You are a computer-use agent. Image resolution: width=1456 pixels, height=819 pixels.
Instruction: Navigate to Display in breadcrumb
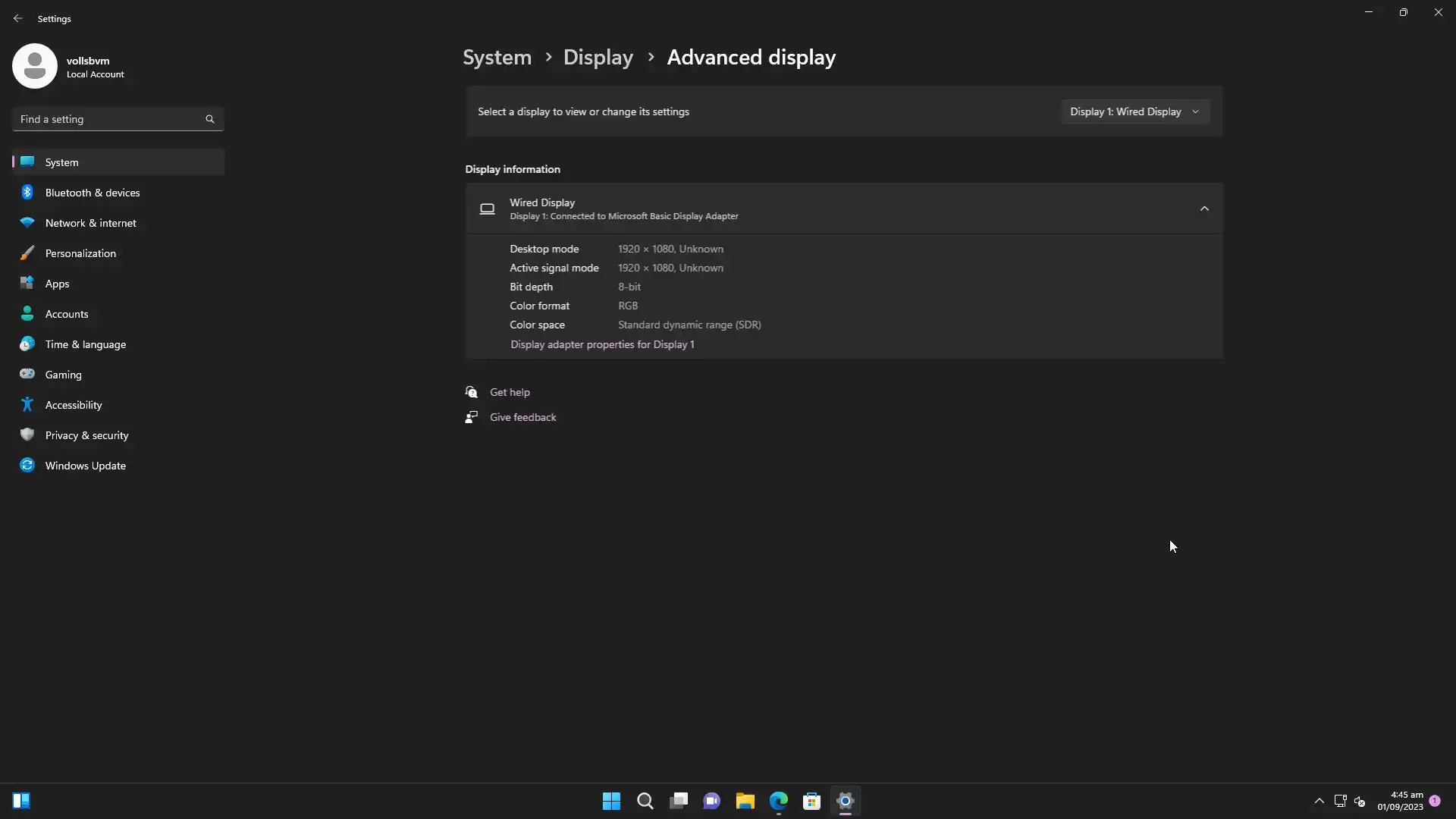pos(598,58)
